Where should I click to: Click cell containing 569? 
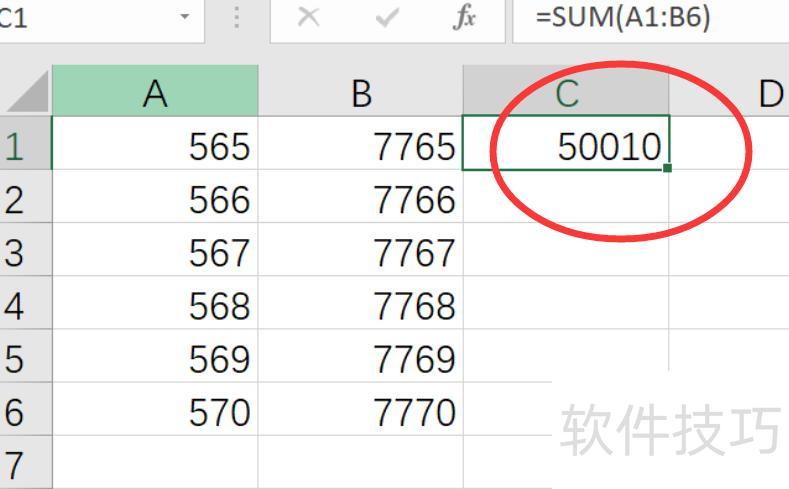click(x=155, y=356)
